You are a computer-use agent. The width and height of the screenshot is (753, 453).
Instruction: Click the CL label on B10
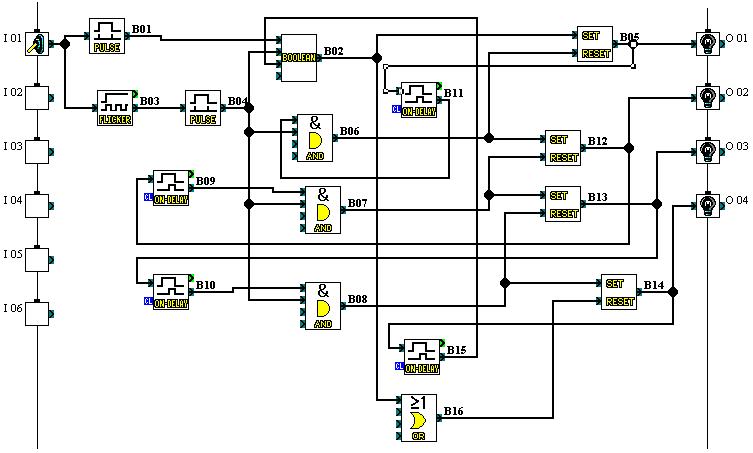[x=148, y=301]
